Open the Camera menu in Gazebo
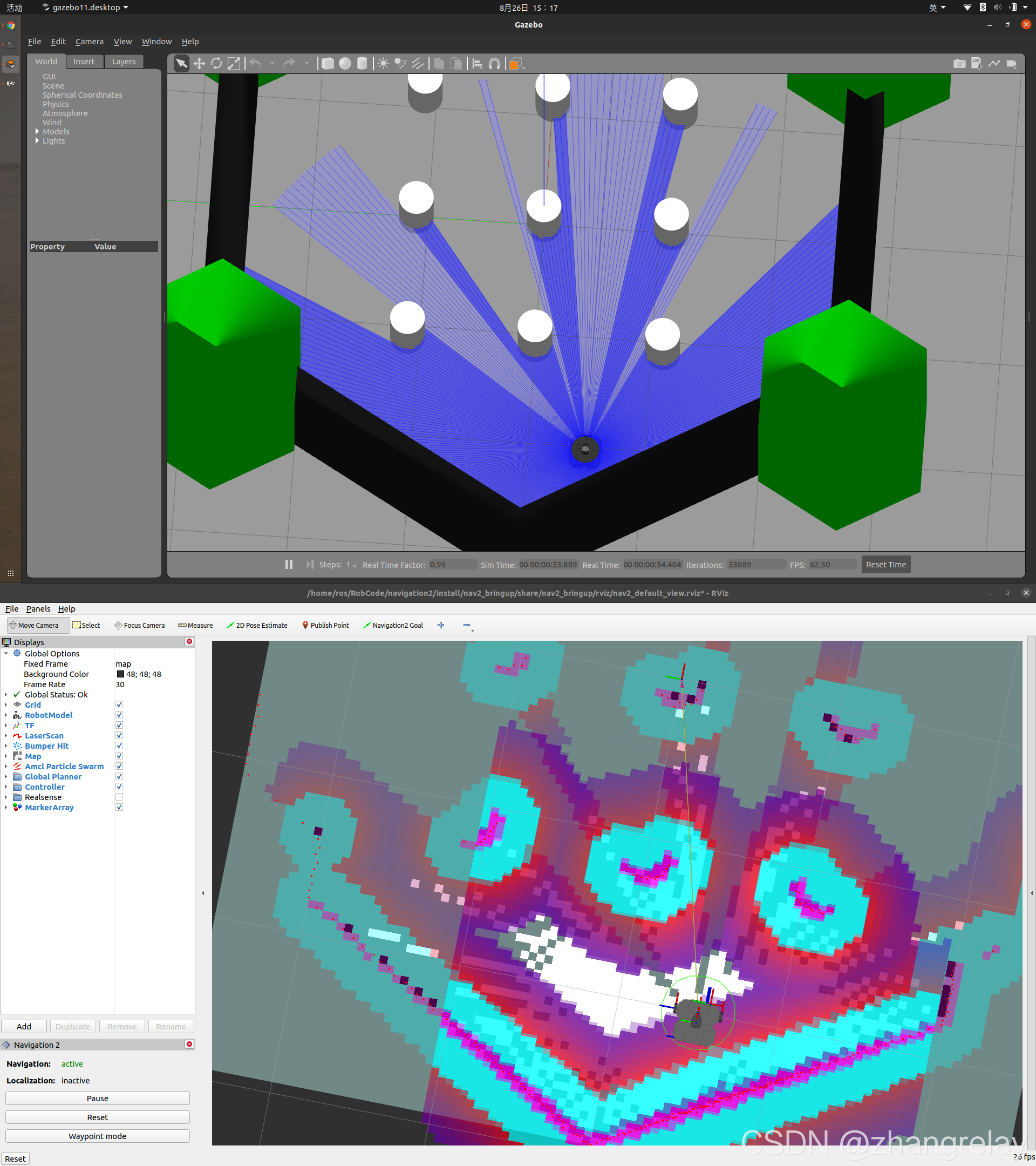 (x=90, y=42)
